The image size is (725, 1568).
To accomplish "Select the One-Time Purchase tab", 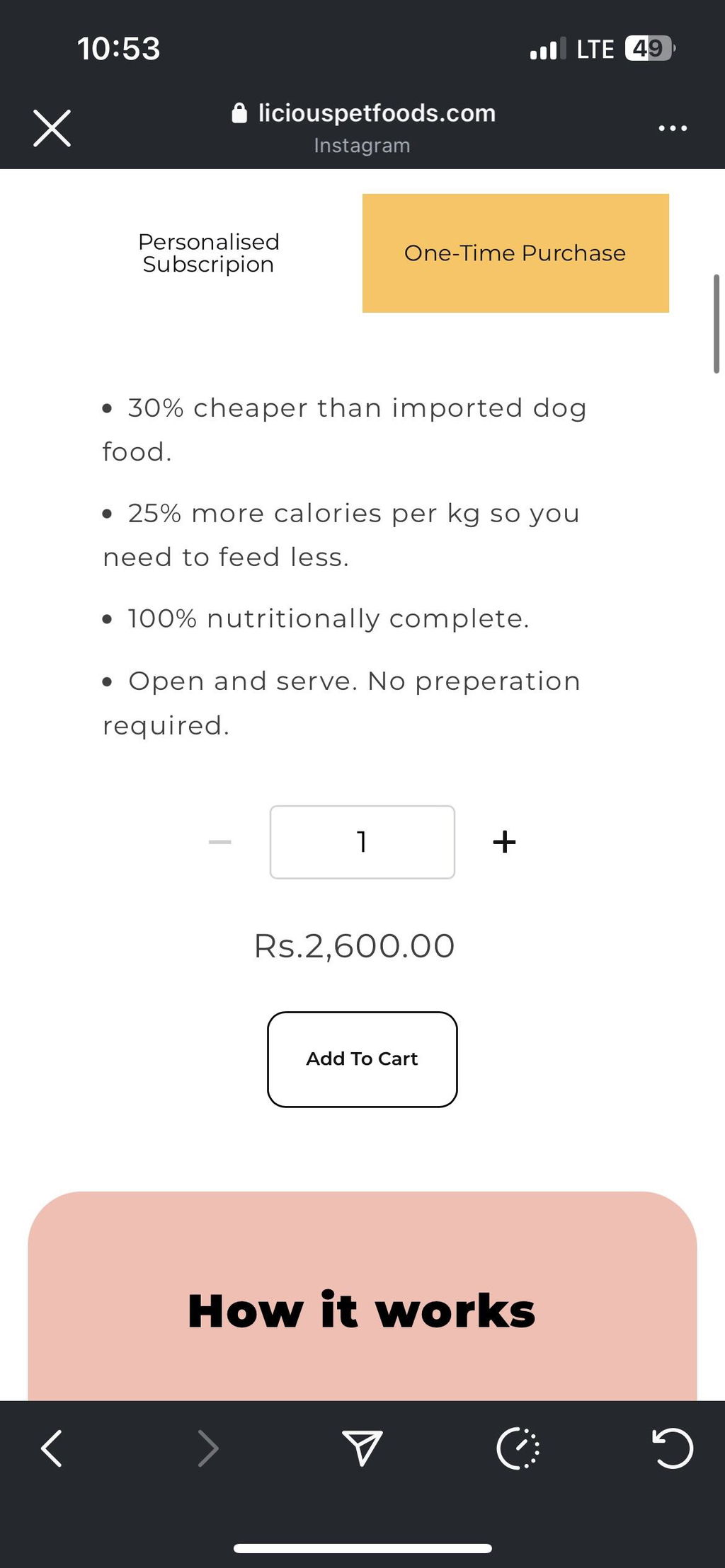I will tap(515, 253).
